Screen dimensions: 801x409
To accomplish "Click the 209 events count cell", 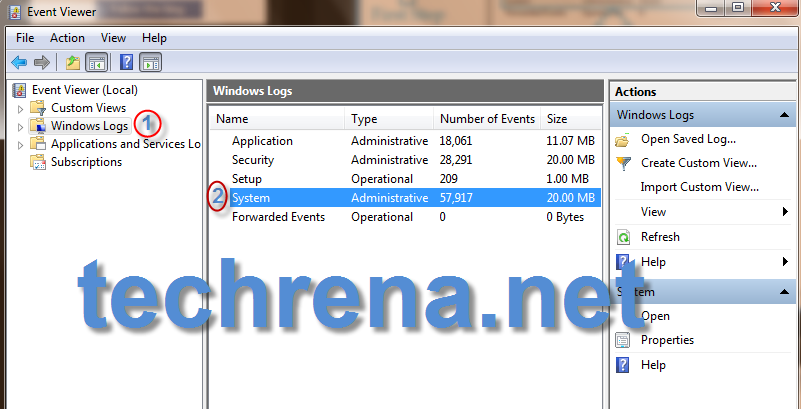I will coord(449,179).
